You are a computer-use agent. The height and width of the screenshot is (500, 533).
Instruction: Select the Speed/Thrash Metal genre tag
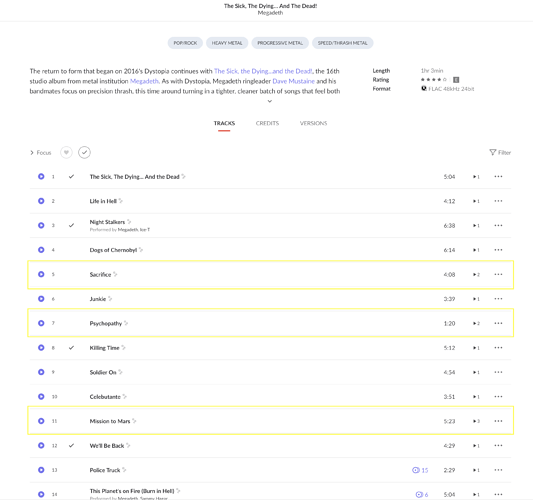coord(343,43)
